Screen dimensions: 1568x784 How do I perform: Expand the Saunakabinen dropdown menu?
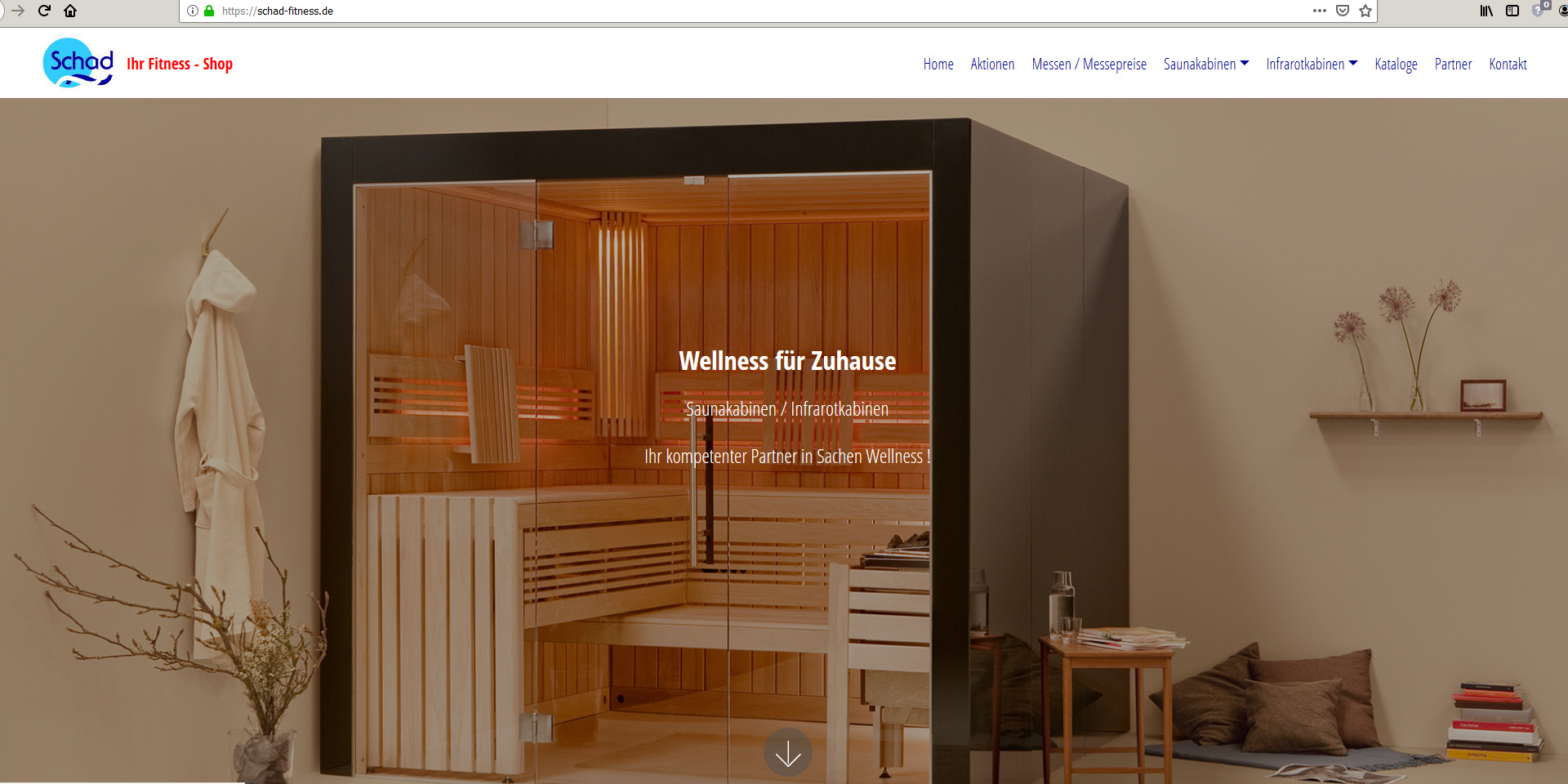[1205, 64]
